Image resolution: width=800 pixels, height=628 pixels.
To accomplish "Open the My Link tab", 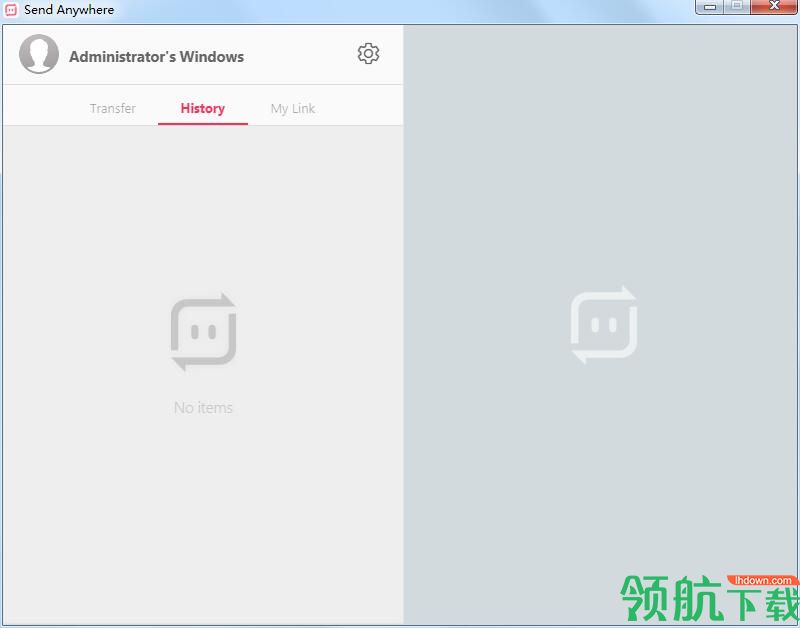I will tap(293, 109).
